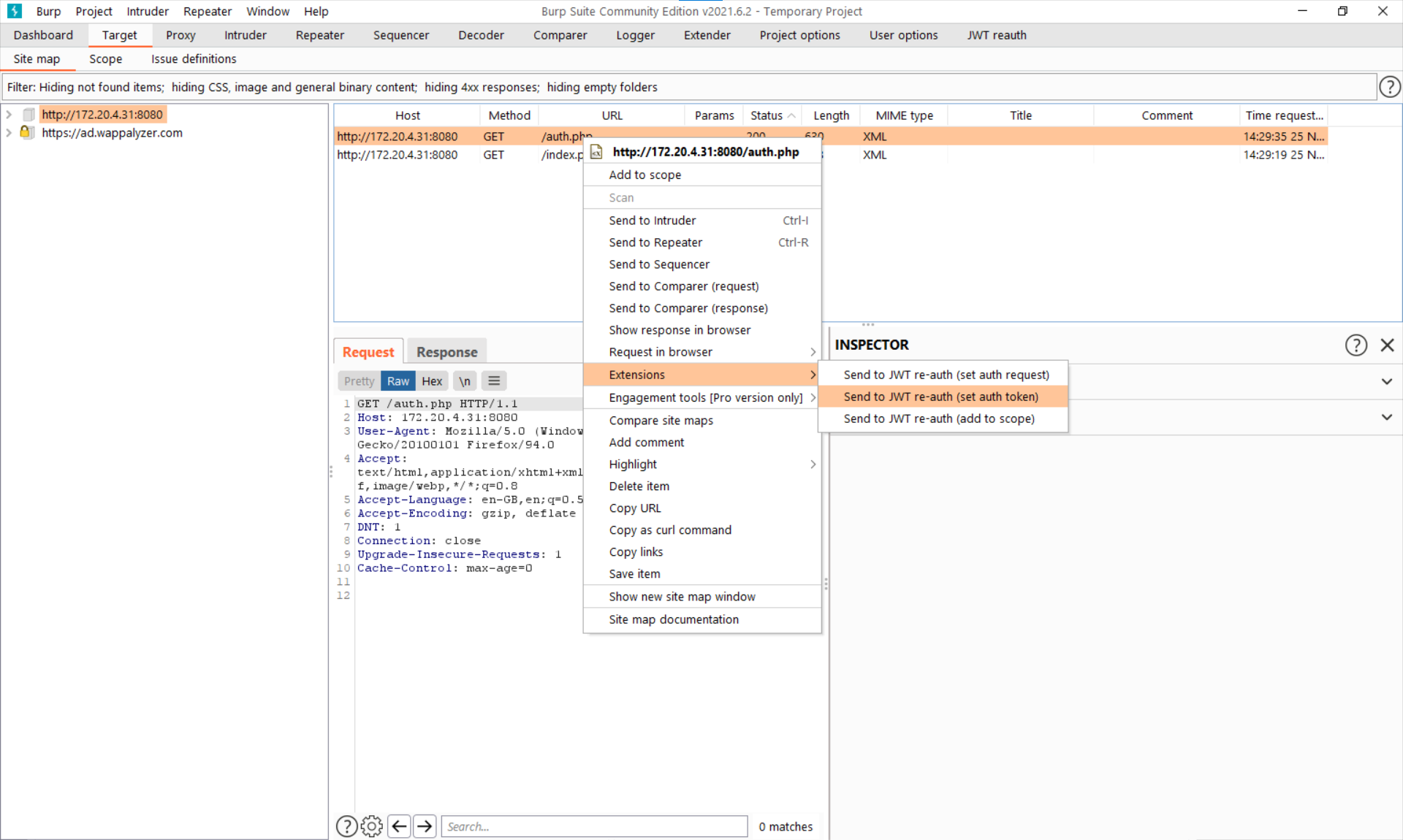Open the hamburger menu in request editor
1403x840 pixels.
coord(494,381)
